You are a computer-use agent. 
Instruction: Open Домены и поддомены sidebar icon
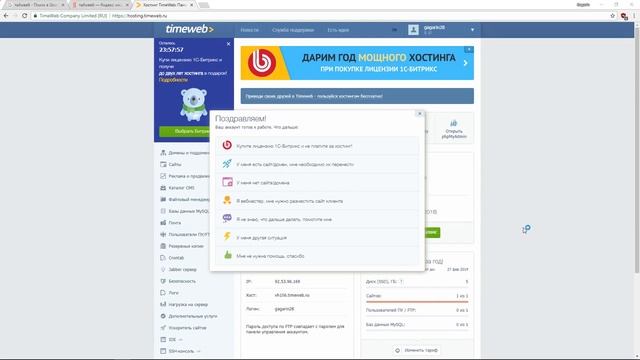click(163, 153)
